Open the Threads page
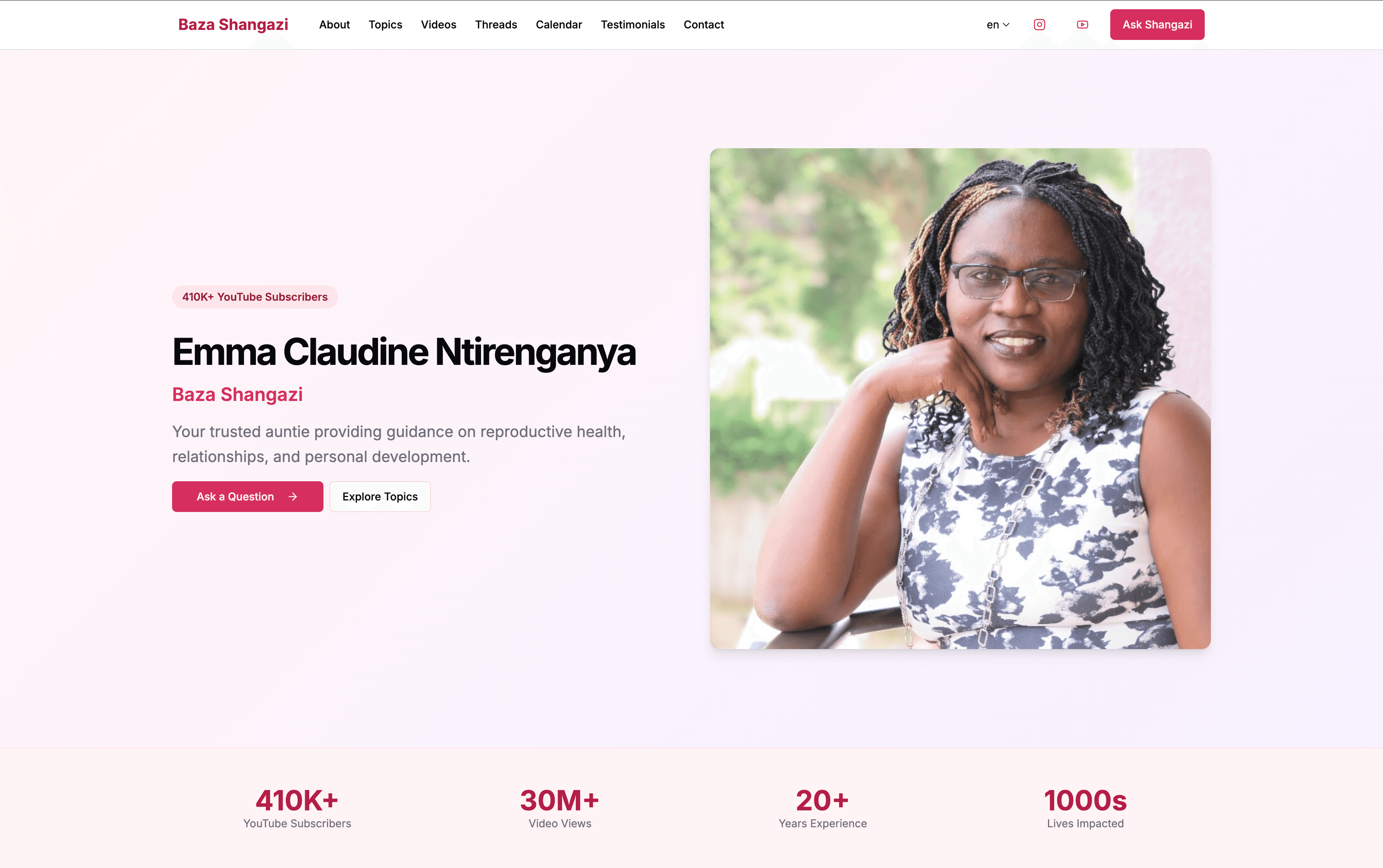This screenshot has height=868, width=1383. [x=496, y=25]
